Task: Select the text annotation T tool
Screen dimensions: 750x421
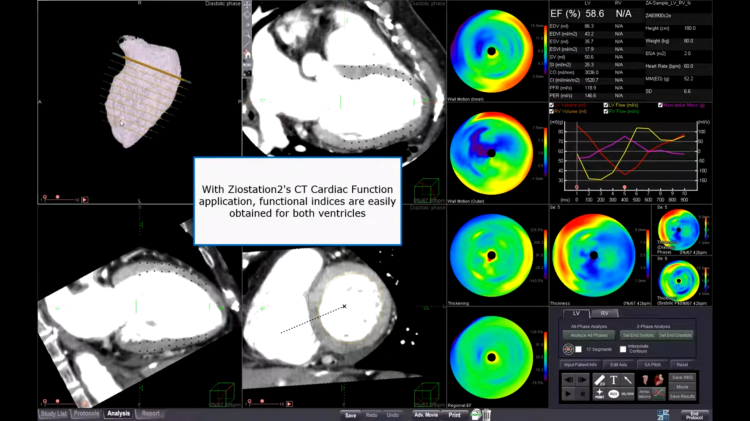Action: pos(614,380)
